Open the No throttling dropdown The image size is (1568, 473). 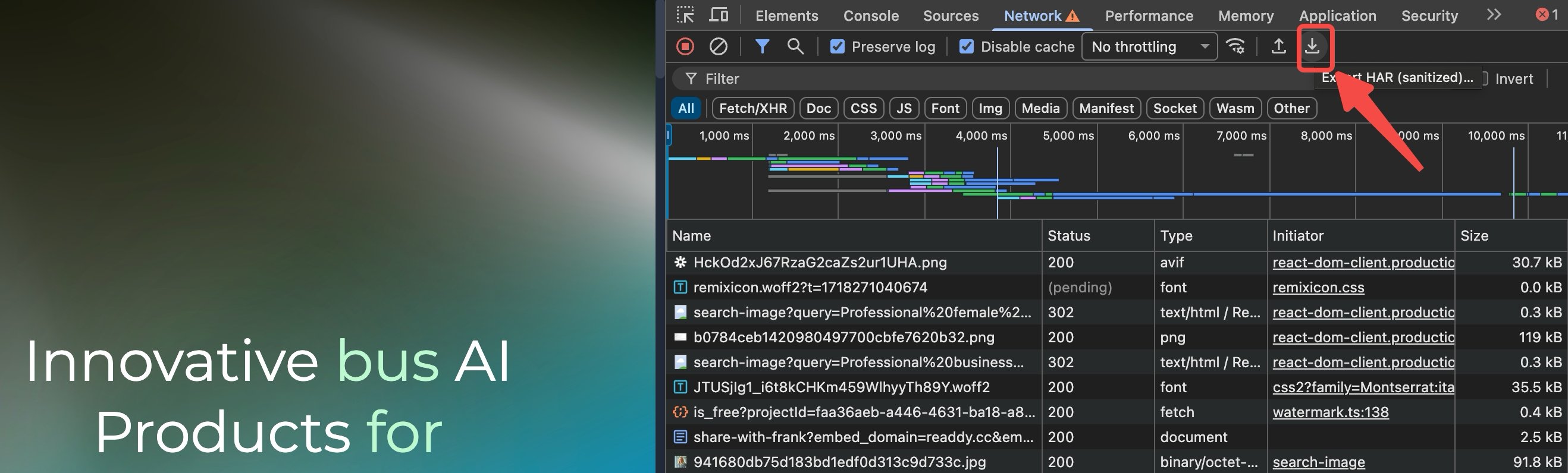(1149, 47)
